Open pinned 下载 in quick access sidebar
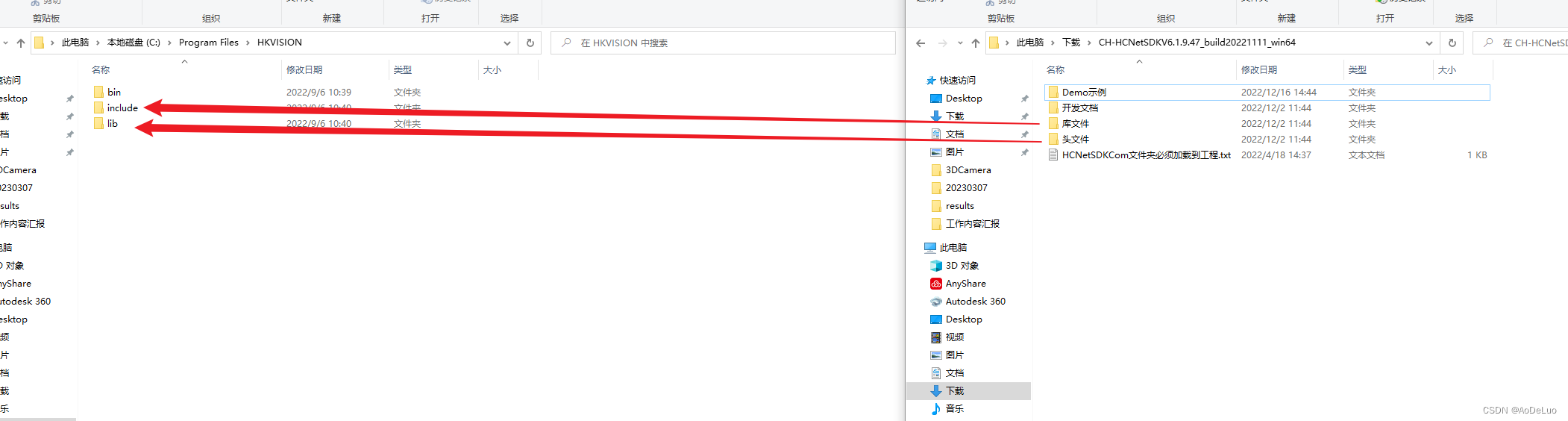Screen dimensions: 1568x421 [x=955, y=116]
